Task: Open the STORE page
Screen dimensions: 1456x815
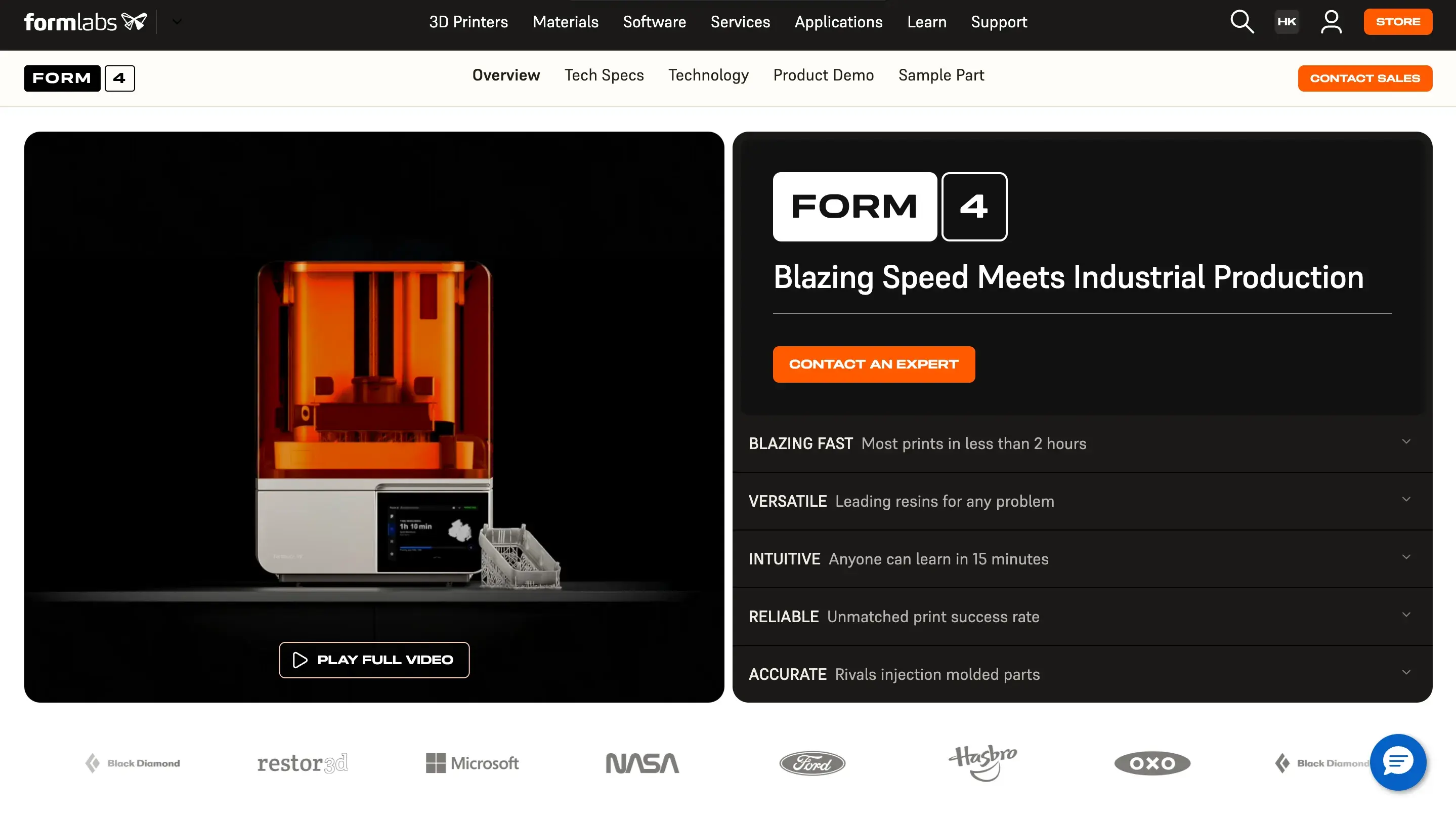Action: (1398, 21)
